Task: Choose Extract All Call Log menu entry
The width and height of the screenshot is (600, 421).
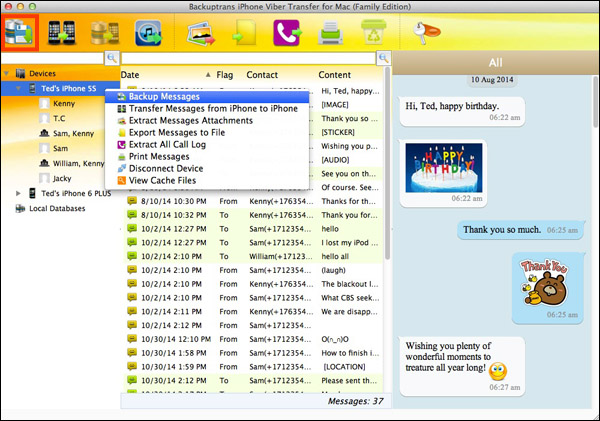Action: [207, 145]
